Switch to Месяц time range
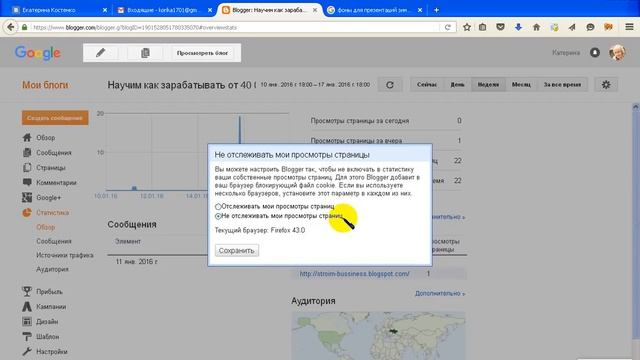The width and height of the screenshot is (640, 360). 521,84
